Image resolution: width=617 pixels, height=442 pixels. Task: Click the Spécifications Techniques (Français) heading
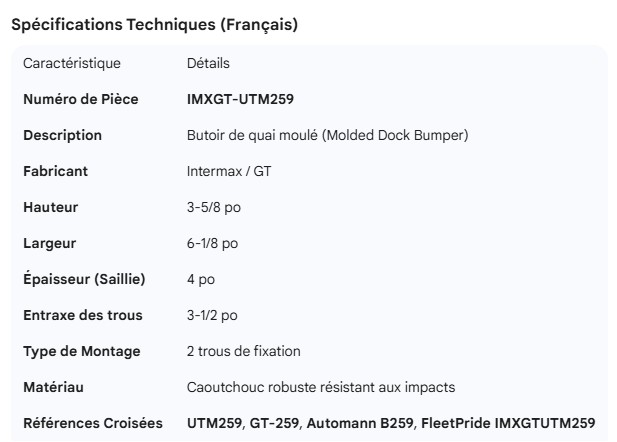pos(153,25)
